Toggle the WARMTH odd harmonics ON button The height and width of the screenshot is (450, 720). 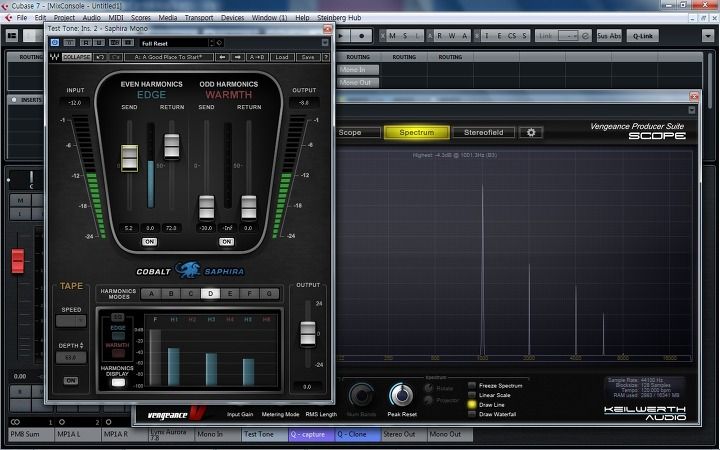tap(226, 242)
